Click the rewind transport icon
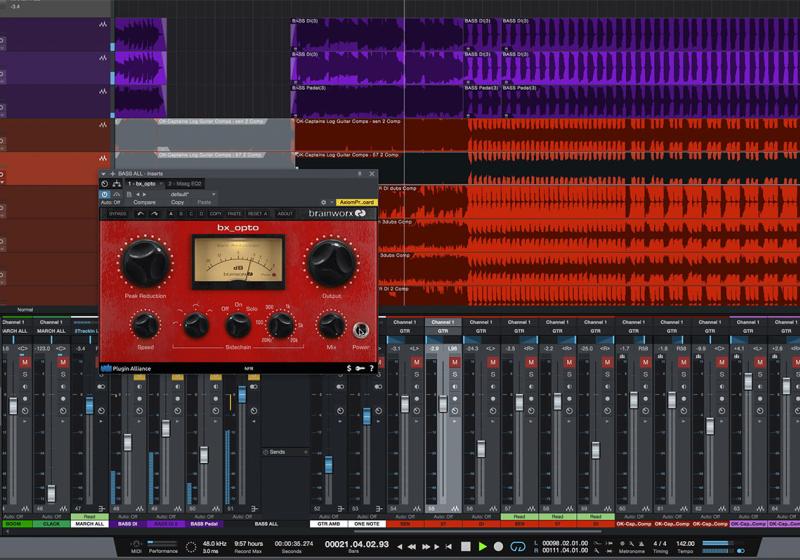The width and height of the screenshot is (800, 560). tap(412, 547)
